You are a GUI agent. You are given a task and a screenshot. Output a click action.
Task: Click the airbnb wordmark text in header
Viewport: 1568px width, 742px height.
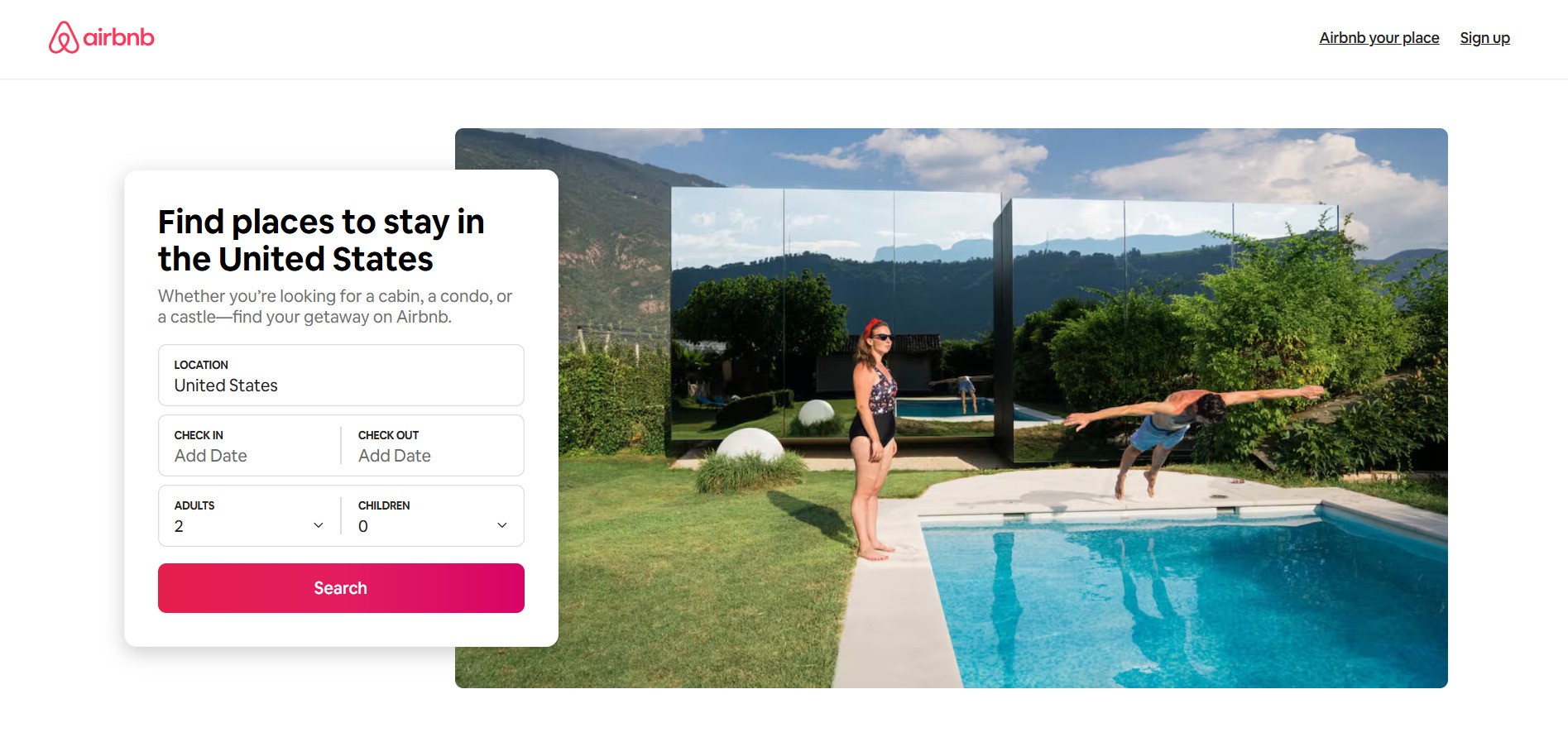coord(118,37)
